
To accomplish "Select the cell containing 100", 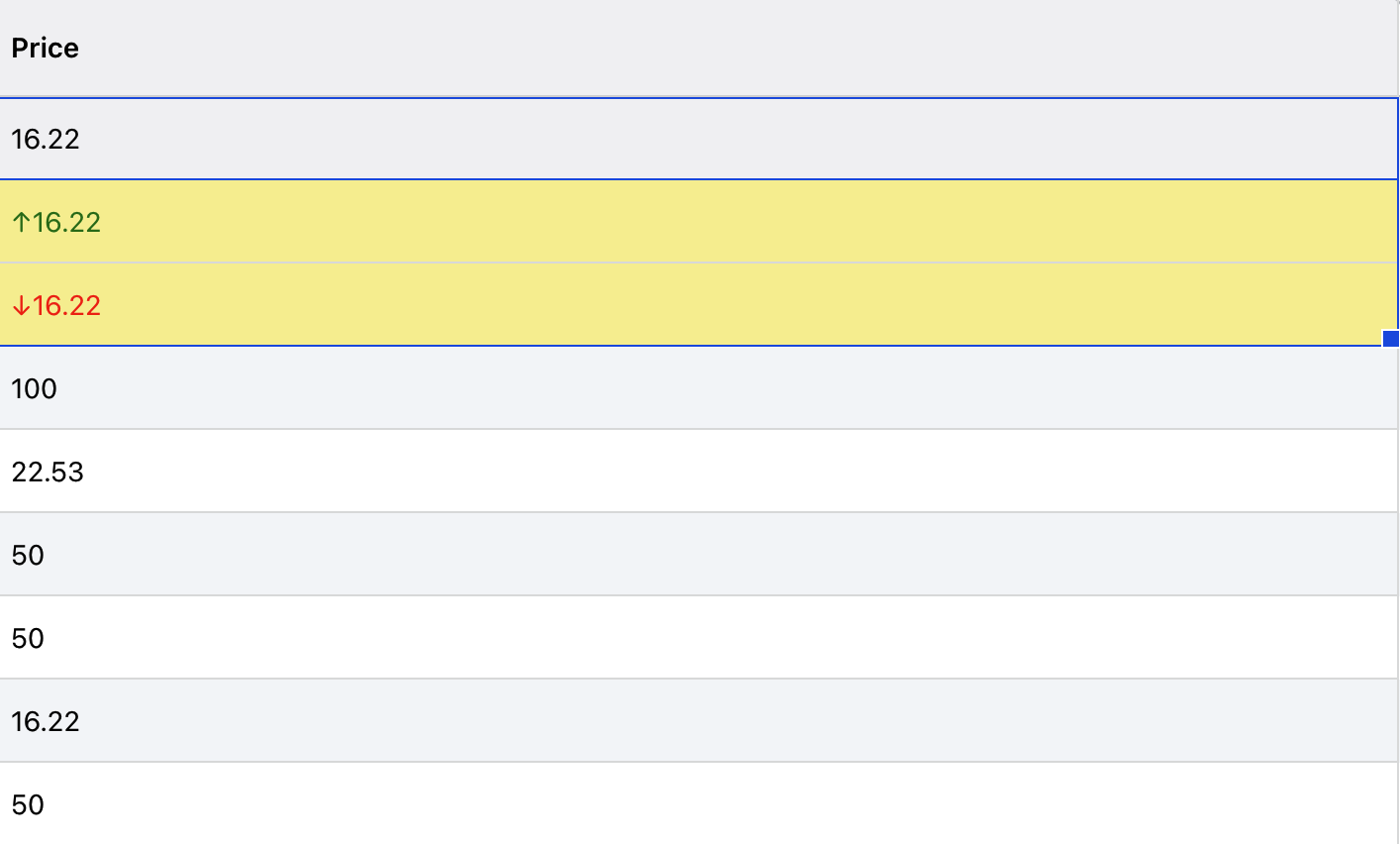I will pos(35,388).
